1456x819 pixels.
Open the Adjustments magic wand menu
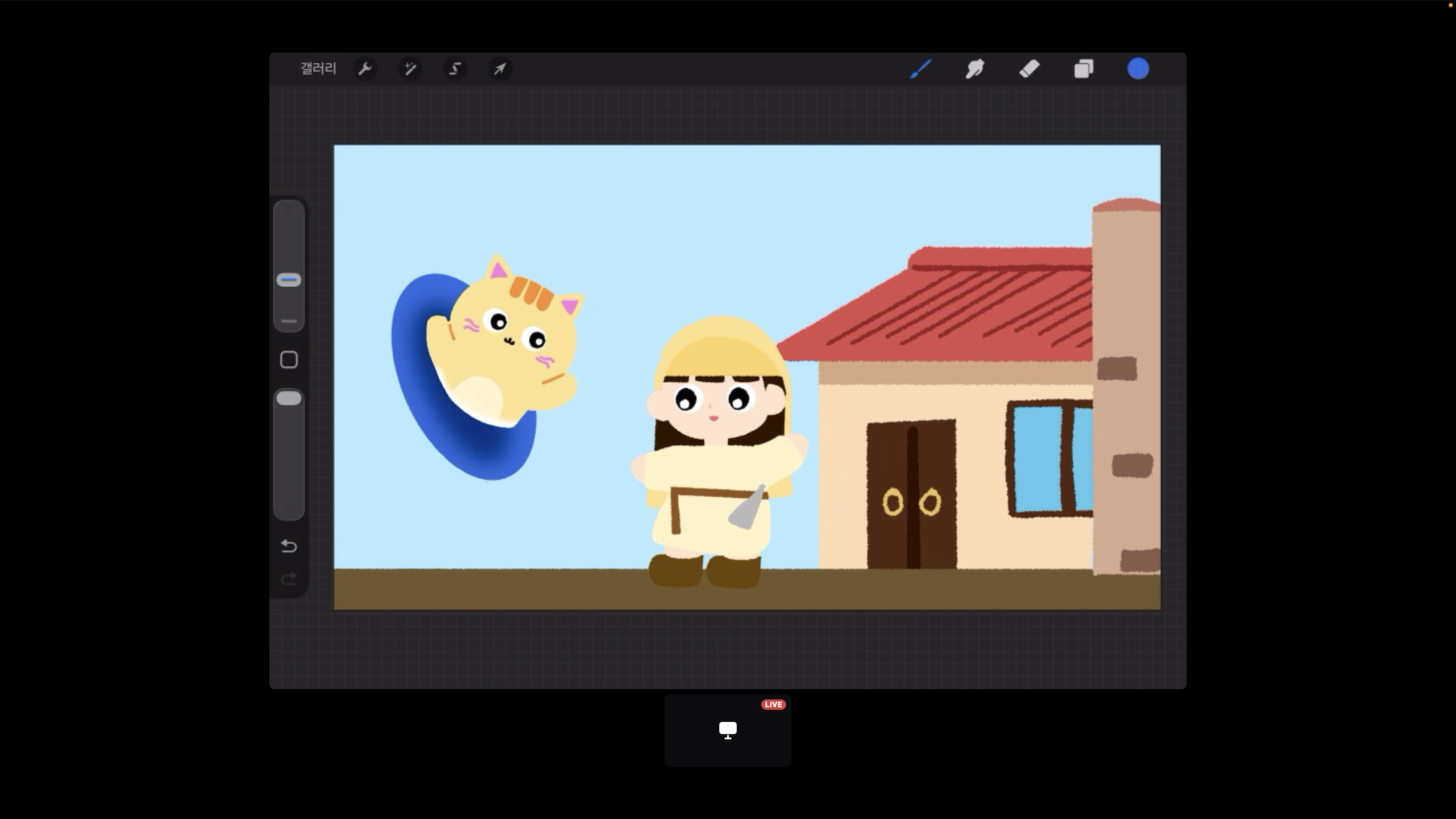pos(410,68)
